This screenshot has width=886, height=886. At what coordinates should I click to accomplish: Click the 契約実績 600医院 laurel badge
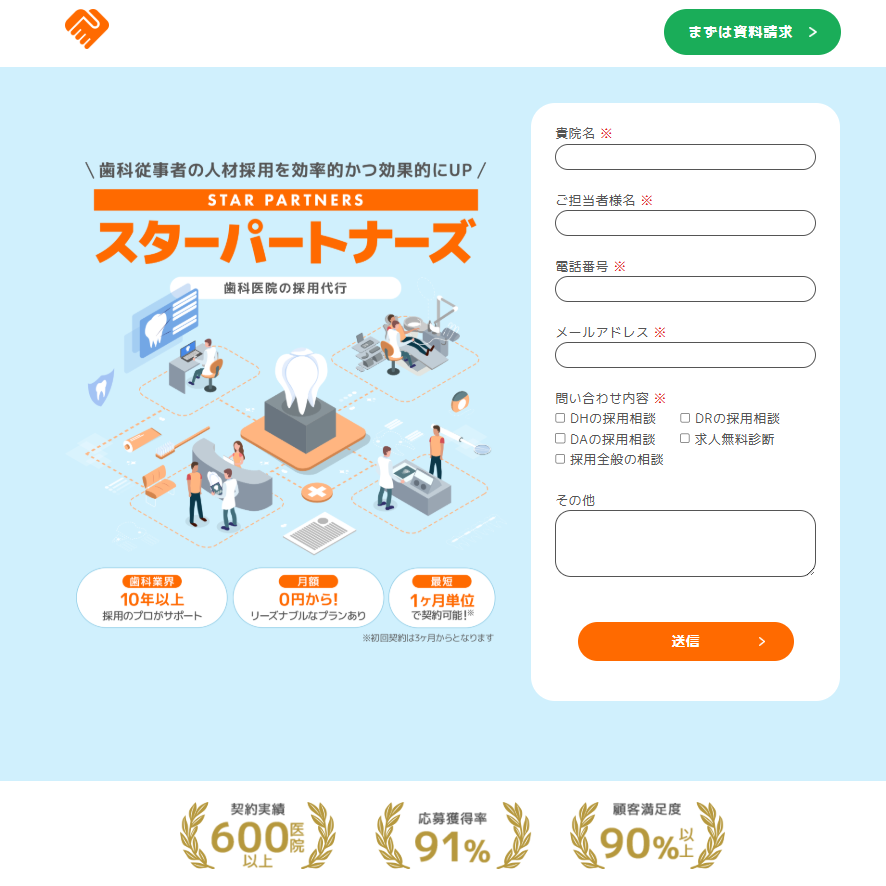[x=258, y=836]
